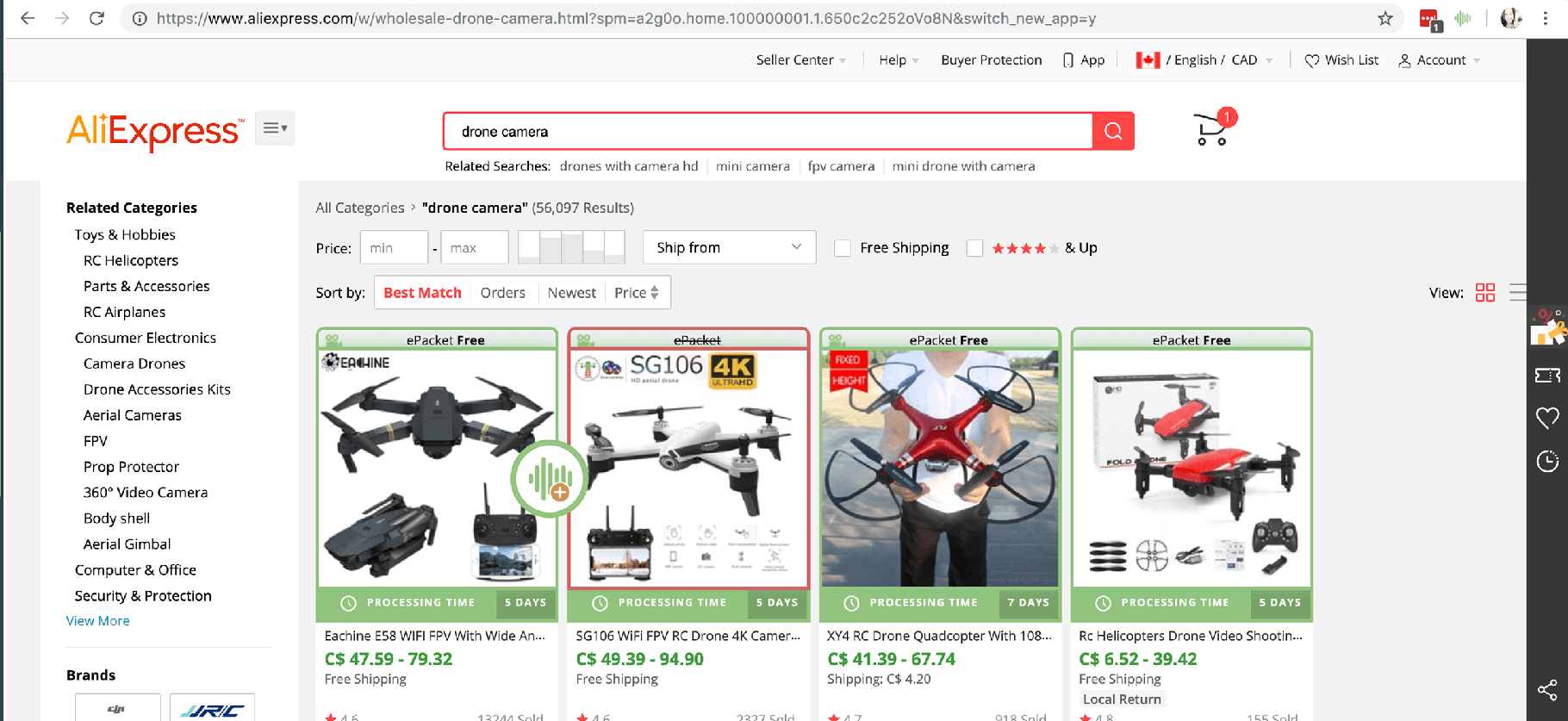
Task: Open the browser profile avatar
Action: 1510,18
